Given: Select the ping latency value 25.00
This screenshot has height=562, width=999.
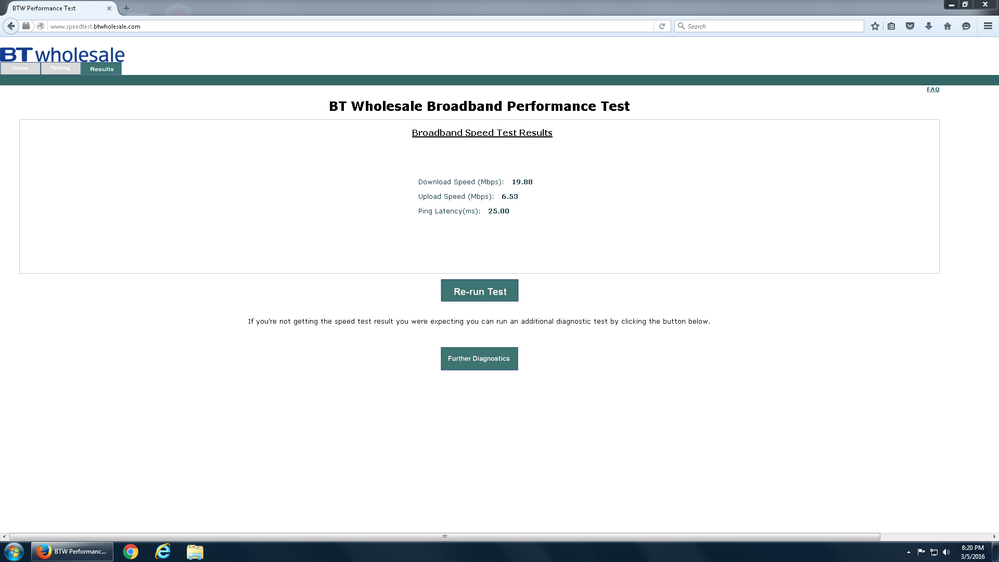Looking at the screenshot, I should click(498, 211).
